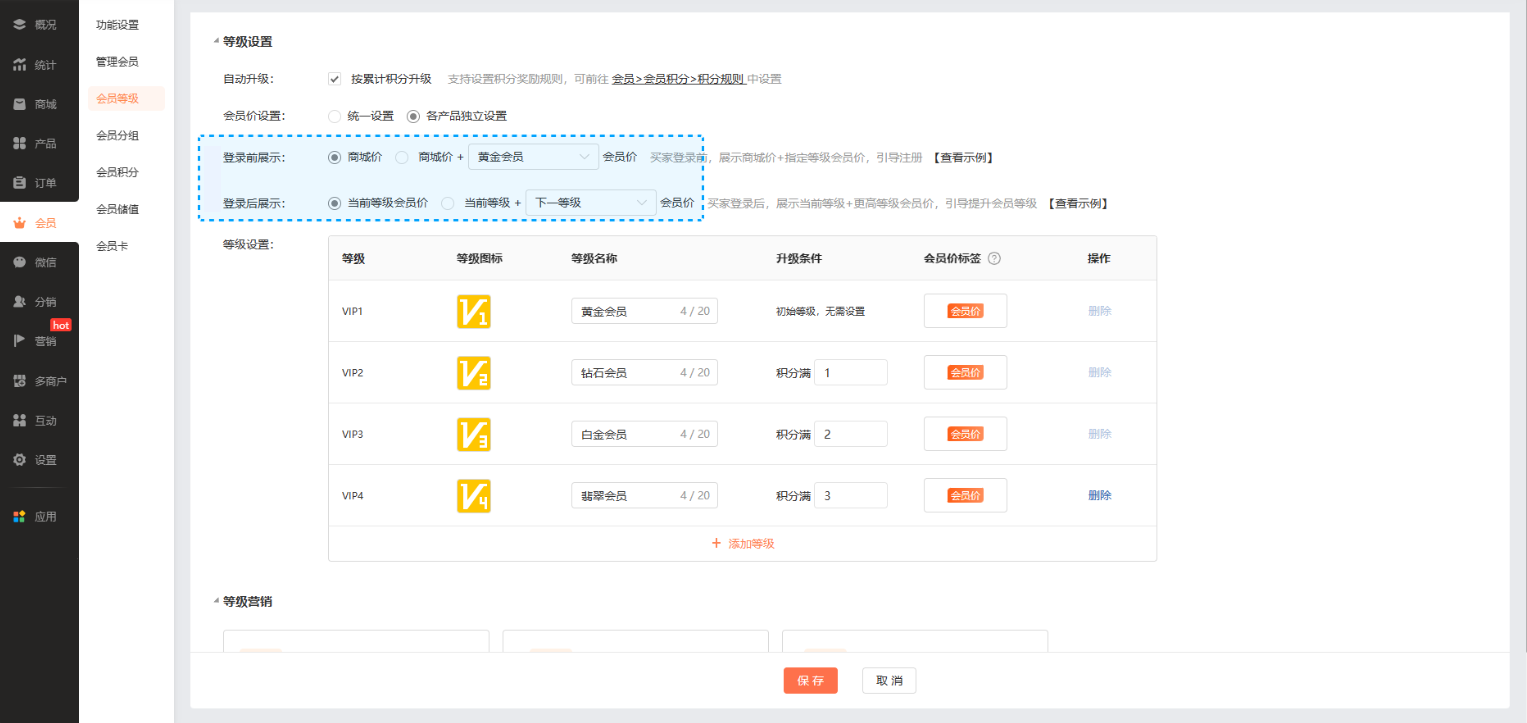The height and width of the screenshot is (723, 1527).
Task: Go to 管理会员 submenu item
Action: [x=117, y=62]
